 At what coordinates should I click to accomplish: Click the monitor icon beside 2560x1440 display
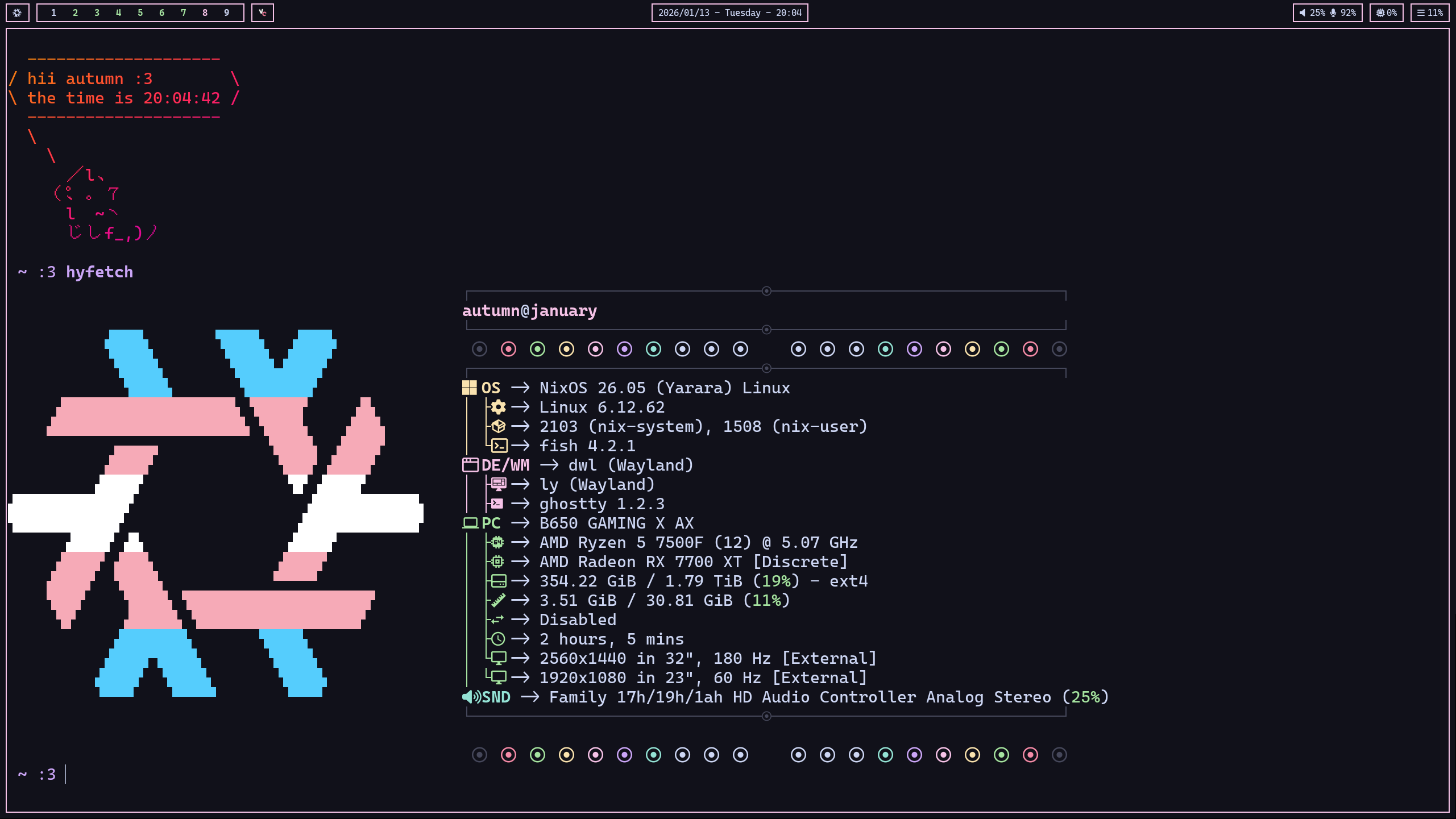tap(499, 659)
